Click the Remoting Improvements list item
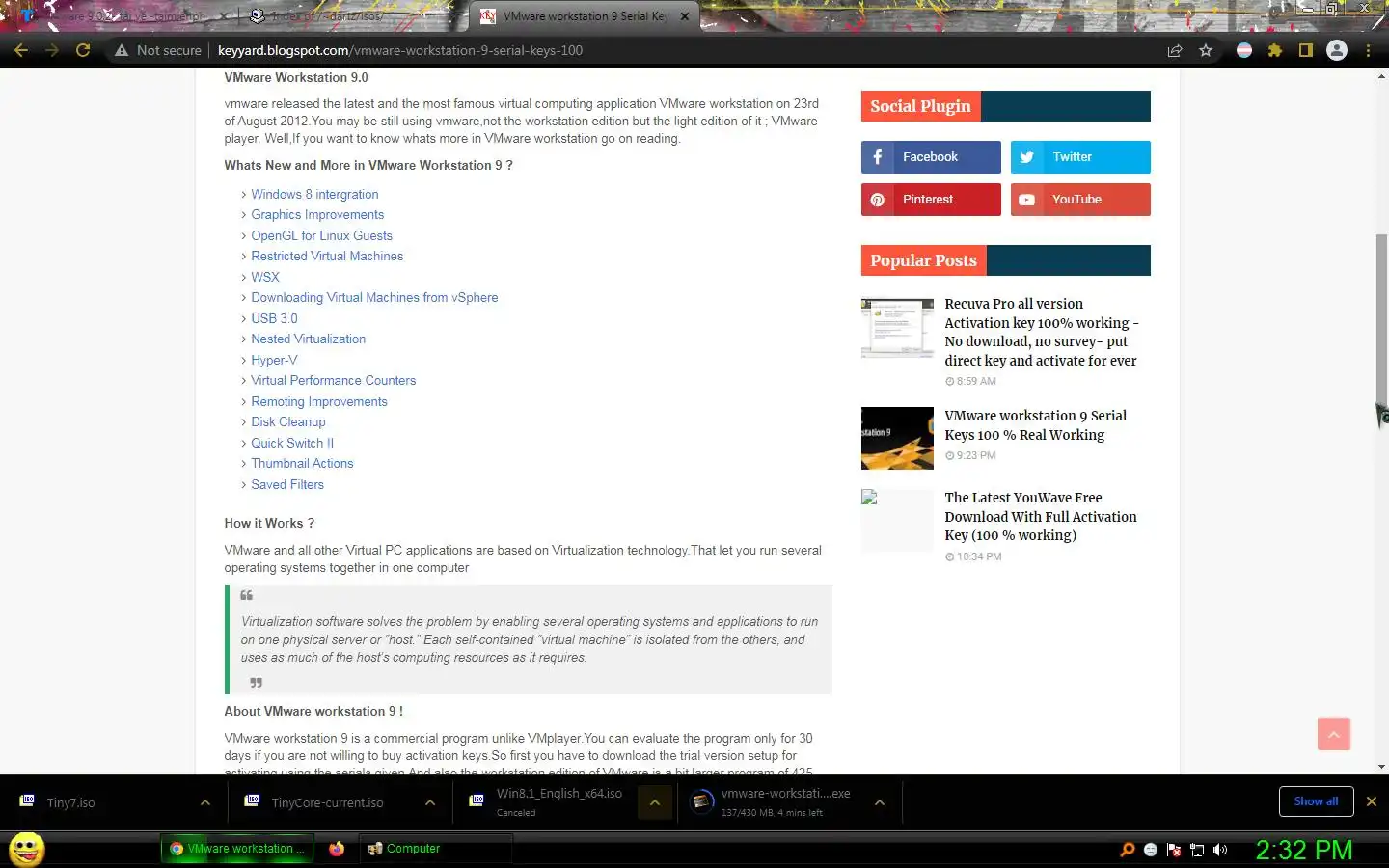 319,401
